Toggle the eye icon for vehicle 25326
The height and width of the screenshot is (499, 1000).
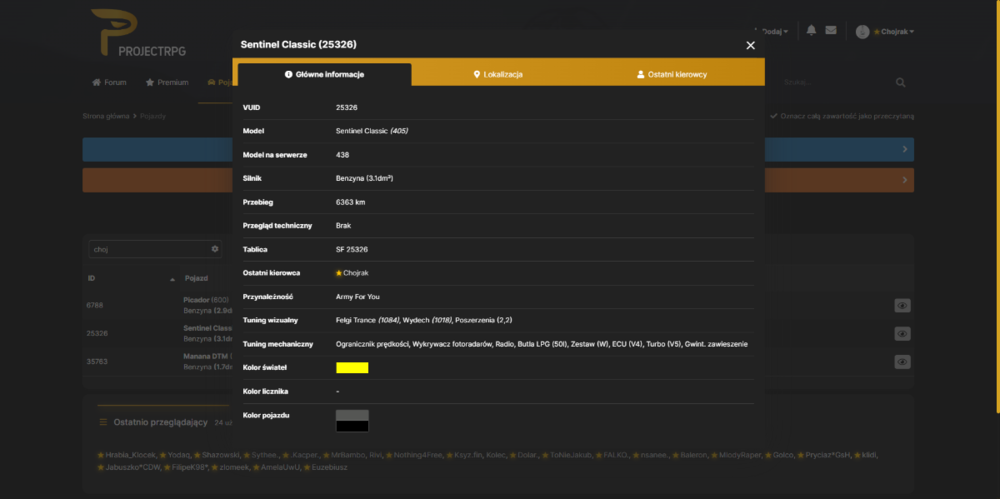click(902, 334)
